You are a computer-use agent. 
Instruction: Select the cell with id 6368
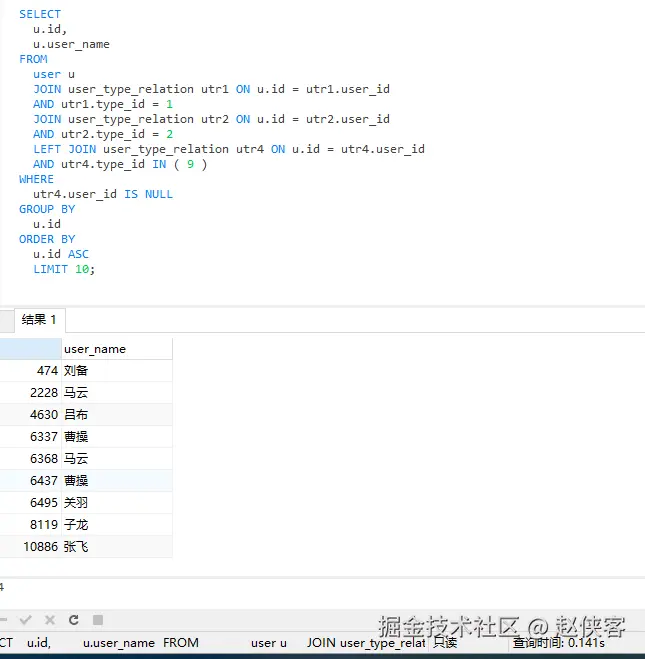click(x=31, y=459)
